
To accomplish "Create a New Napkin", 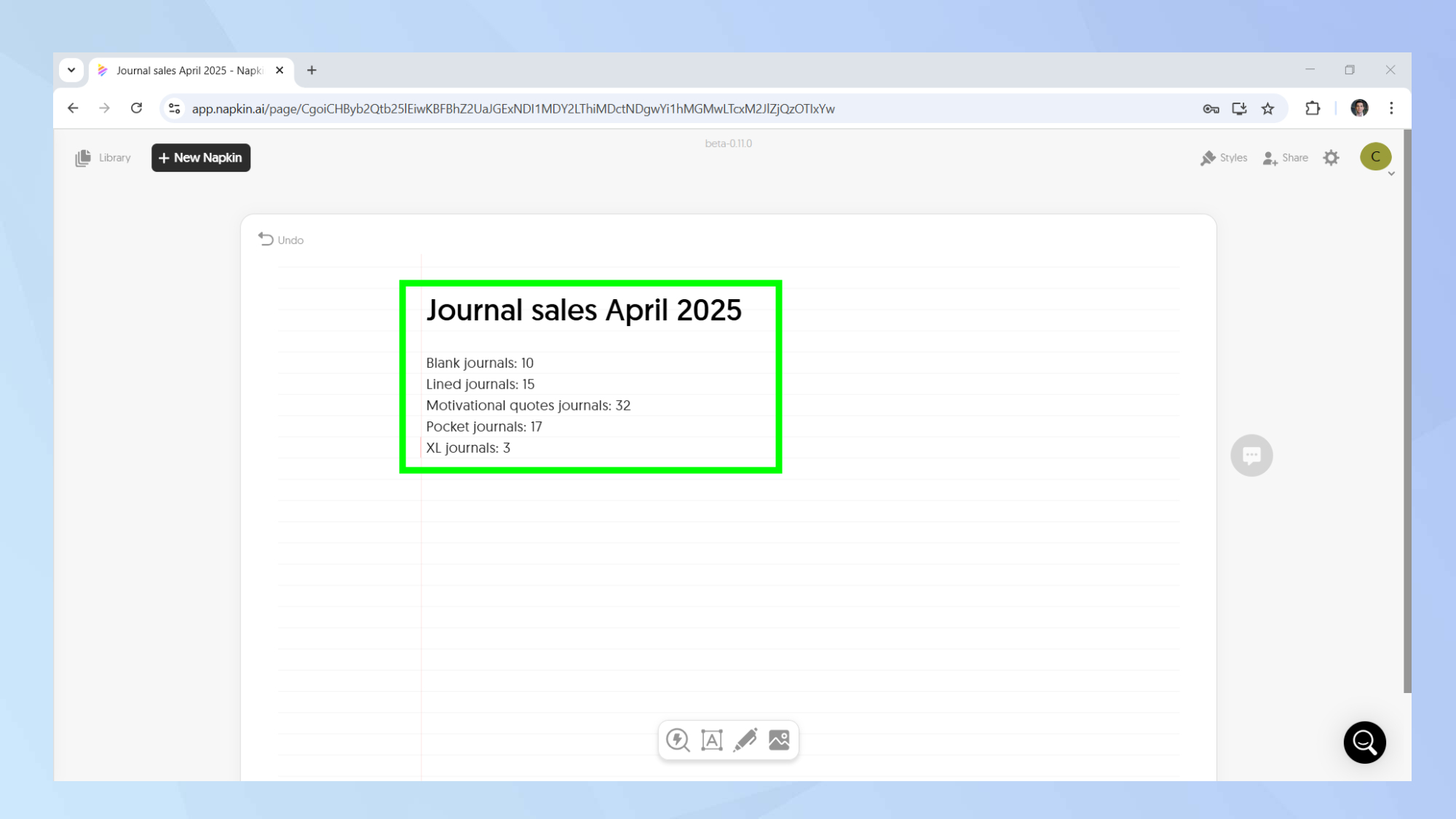I will point(201,158).
